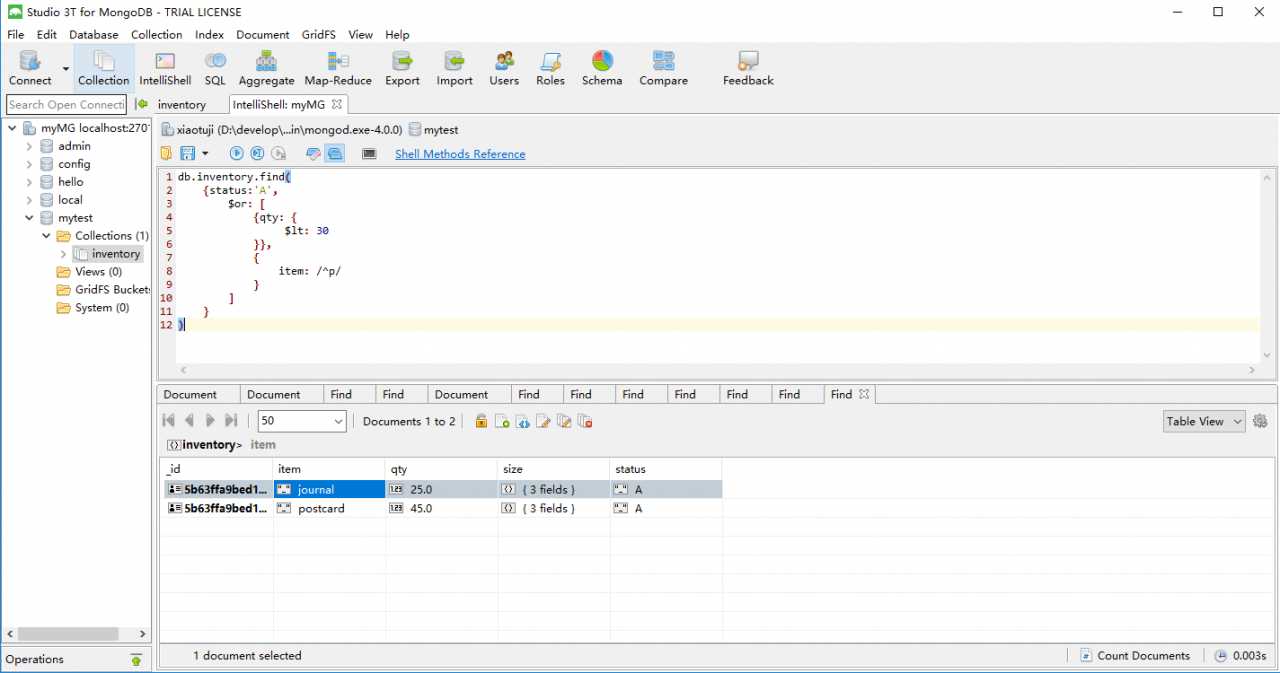Execute the entire IntelliShell script

point(236,152)
